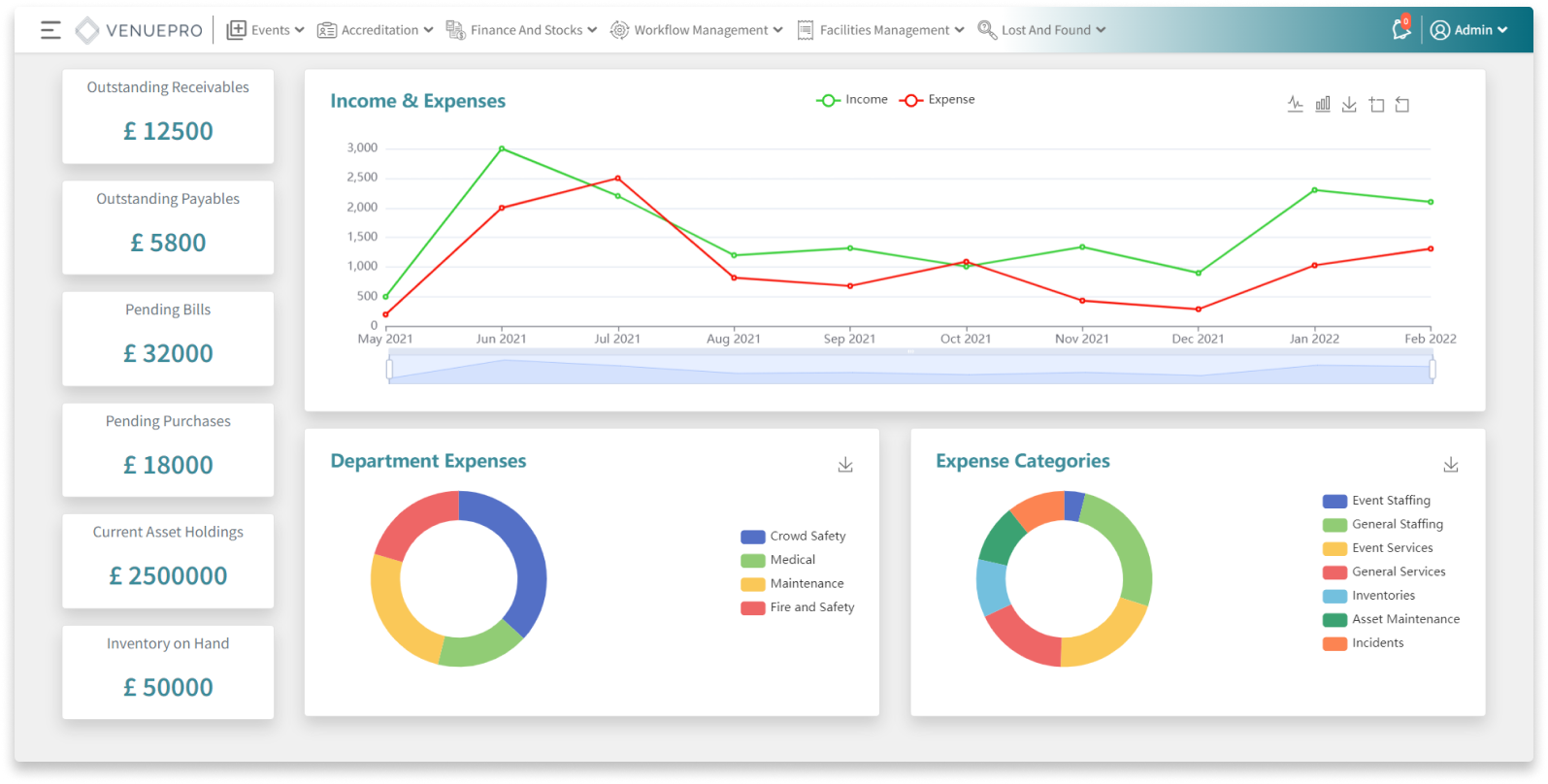Open the Lost And Found menu
This screenshot has width=1548, height=784.
[1041, 30]
